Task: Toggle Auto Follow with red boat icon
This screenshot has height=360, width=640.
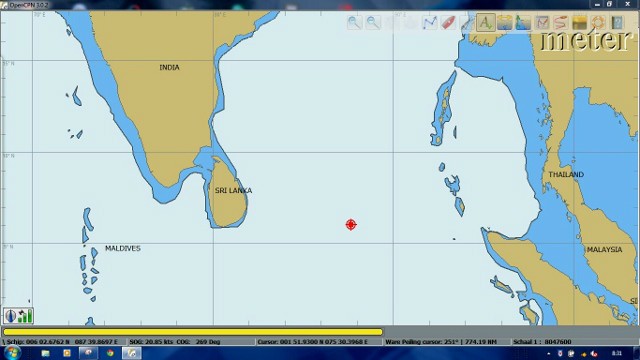Action: coord(448,22)
